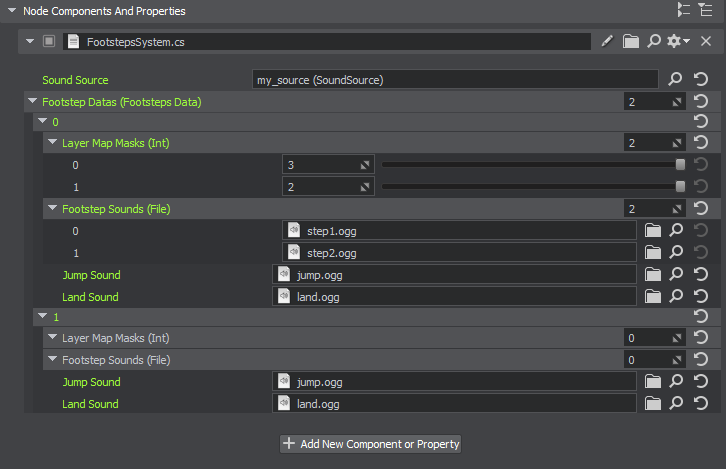Reset the first Jump Sound value

701,274
